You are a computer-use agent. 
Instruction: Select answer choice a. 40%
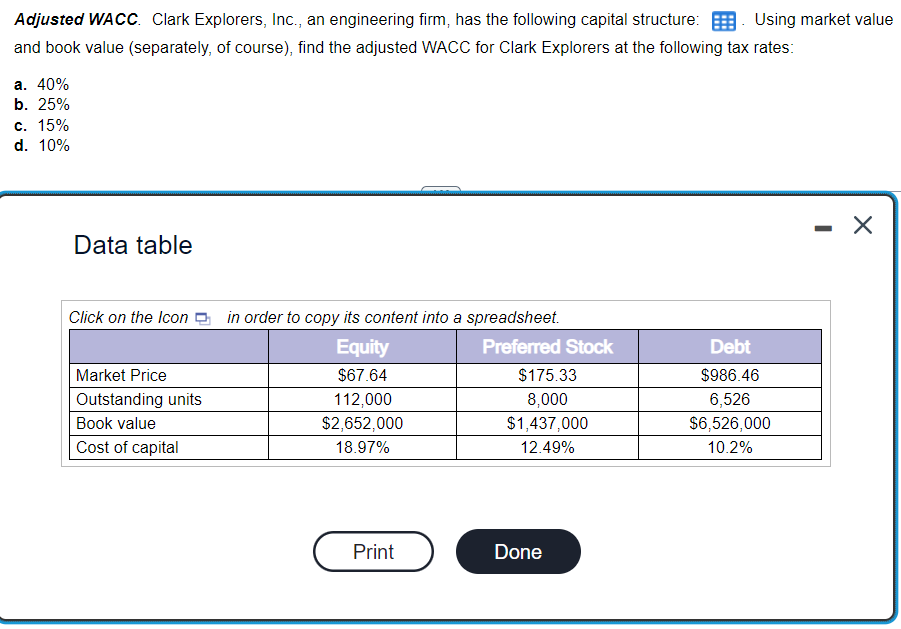41,84
